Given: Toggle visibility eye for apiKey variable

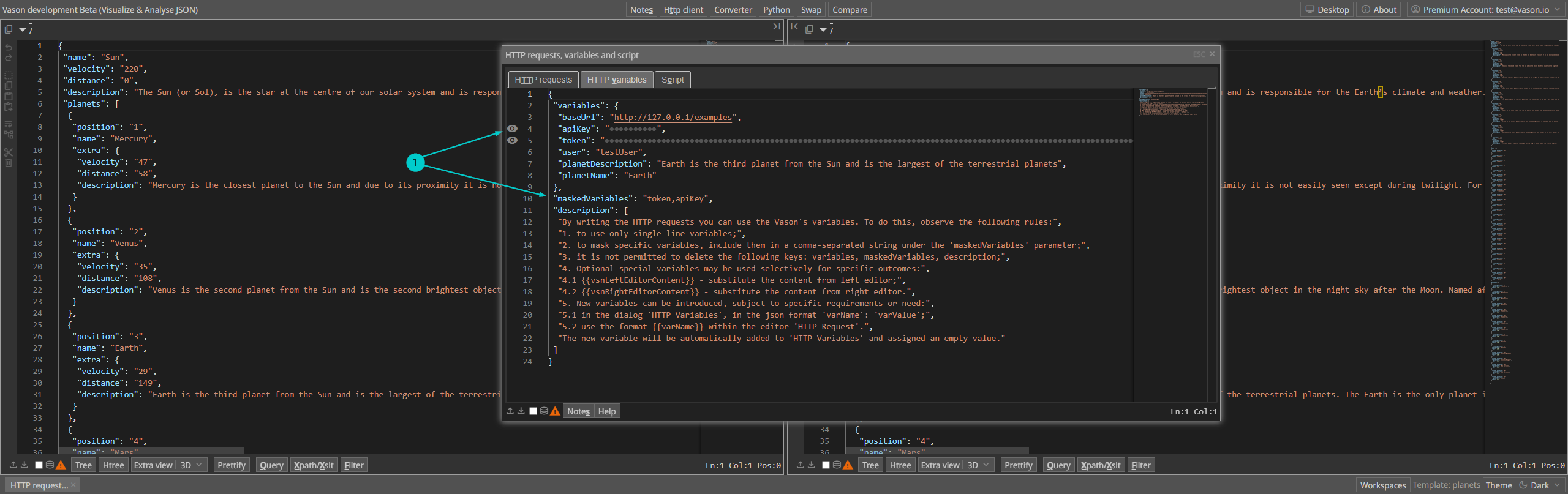Looking at the screenshot, I should [513, 129].
